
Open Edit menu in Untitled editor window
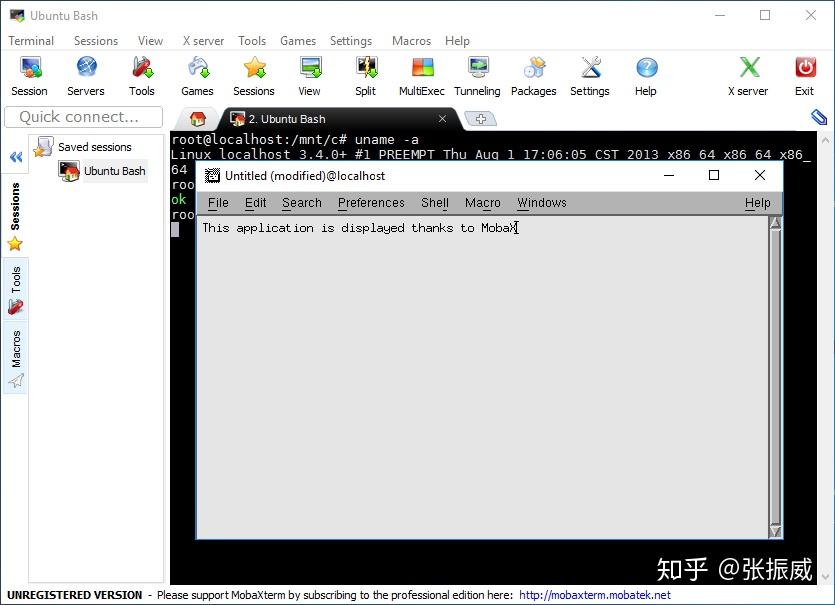click(x=256, y=203)
